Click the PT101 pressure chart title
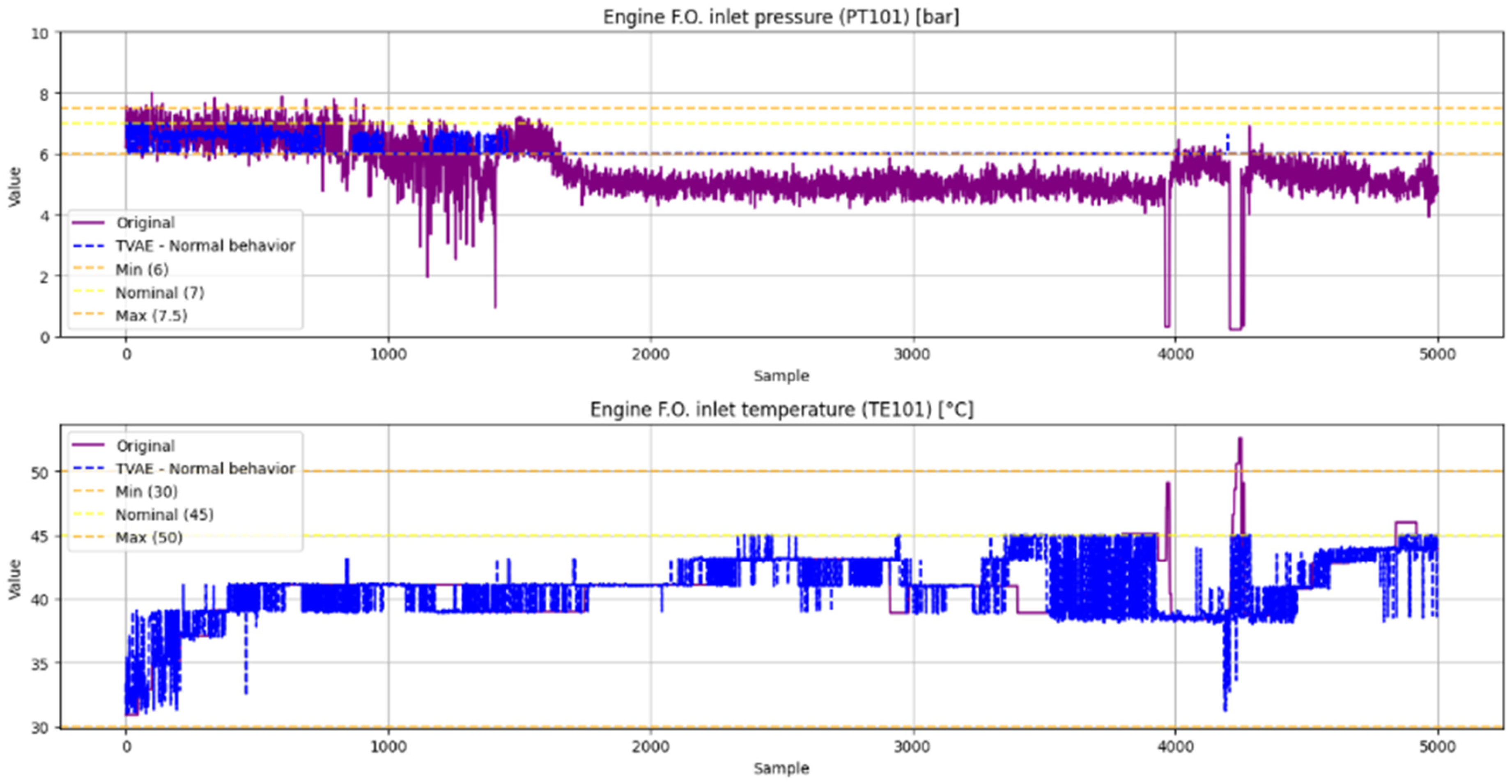Screen dimensions: 1512x784 click(781, 17)
